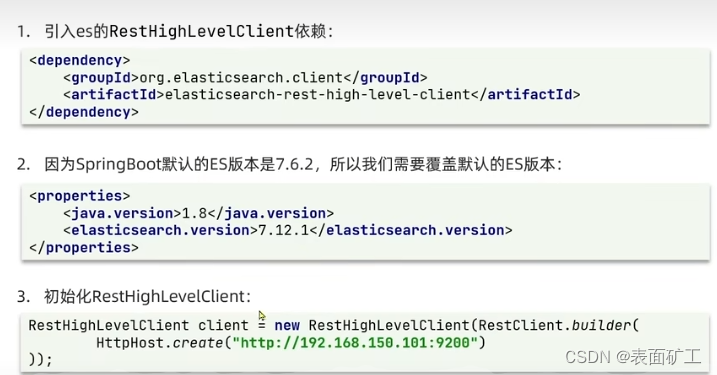Select heading '引入es的RestHighLevelClient依赖'

[x=189, y=32]
